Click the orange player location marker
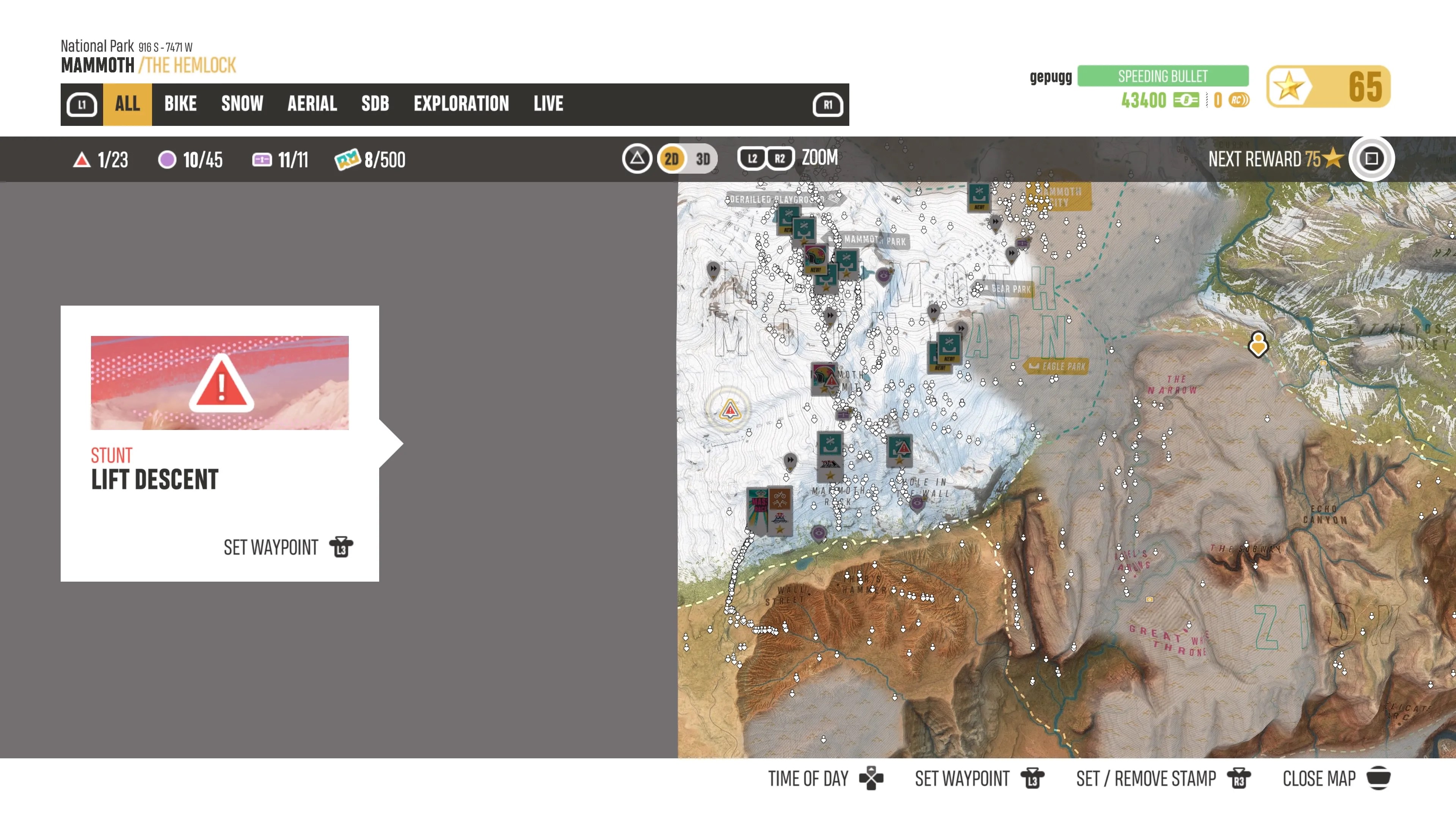The width and height of the screenshot is (1456, 819). coord(1258,343)
